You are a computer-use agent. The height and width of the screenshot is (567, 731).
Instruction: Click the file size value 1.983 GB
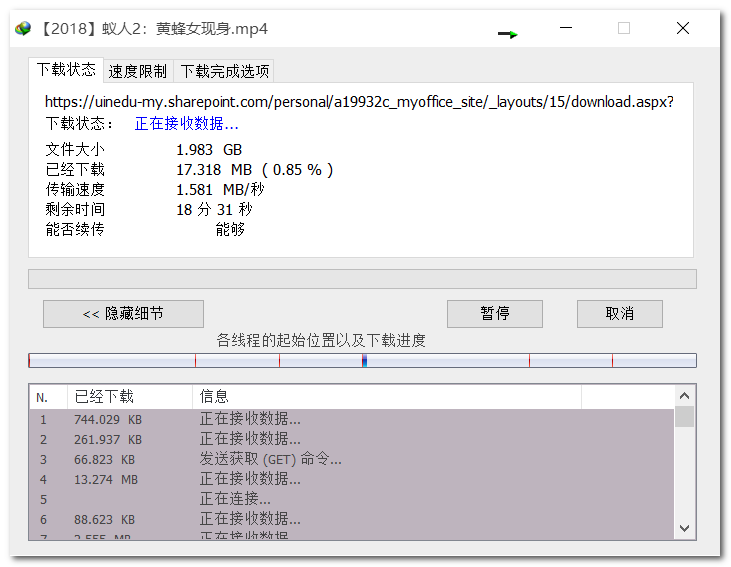coord(209,150)
